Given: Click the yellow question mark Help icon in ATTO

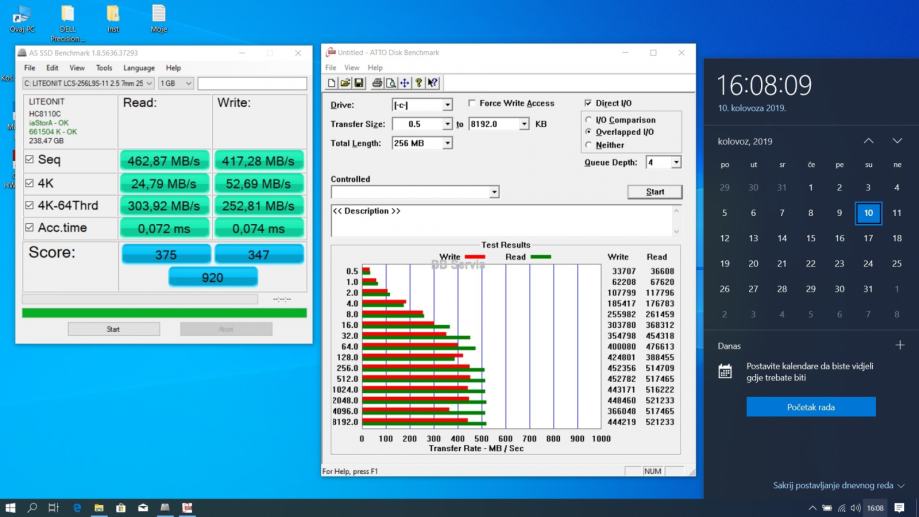Looking at the screenshot, I should [x=418, y=83].
